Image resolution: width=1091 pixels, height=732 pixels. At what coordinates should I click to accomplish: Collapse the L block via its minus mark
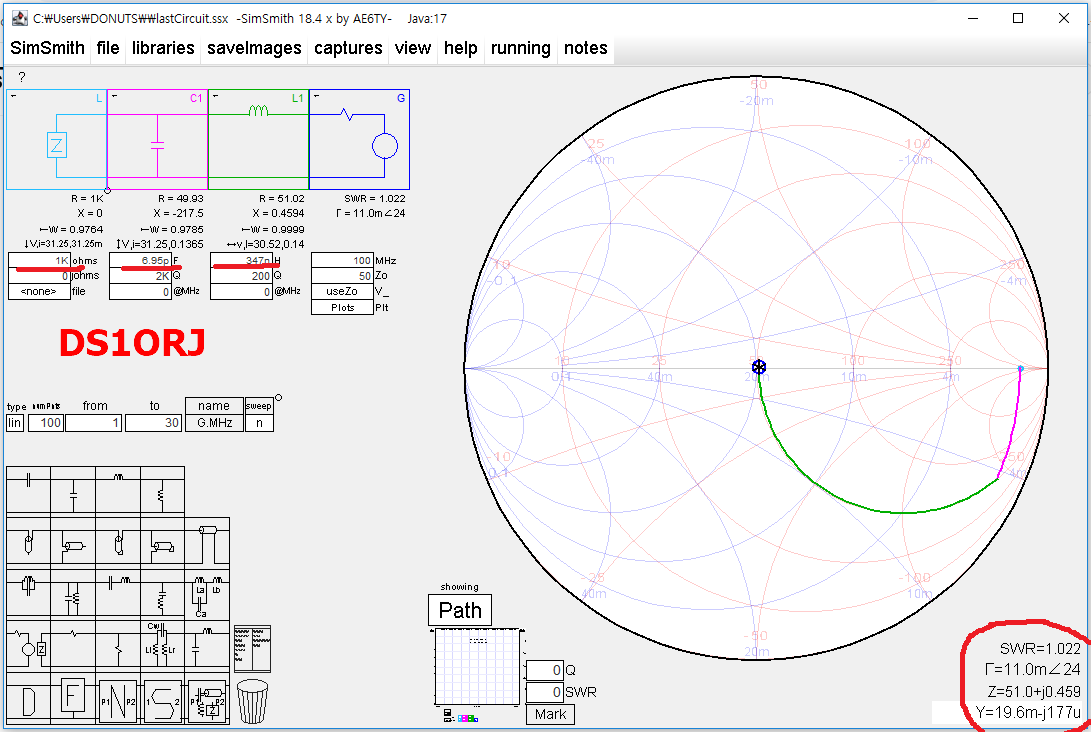point(13,96)
